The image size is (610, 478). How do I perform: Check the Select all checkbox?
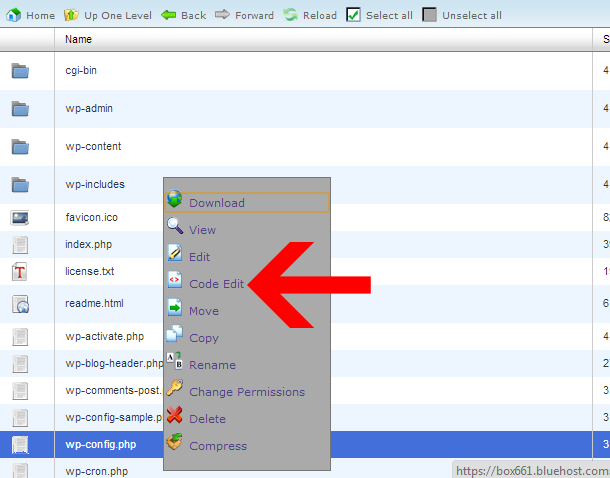point(353,15)
